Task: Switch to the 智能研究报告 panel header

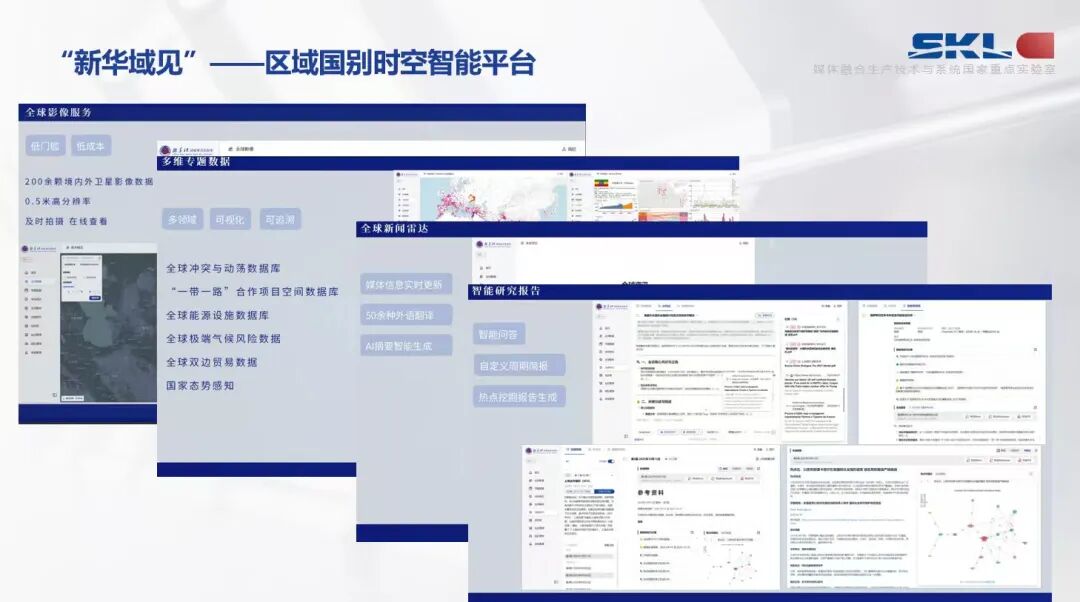Action: pyautogui.click(x=506, y=291)
